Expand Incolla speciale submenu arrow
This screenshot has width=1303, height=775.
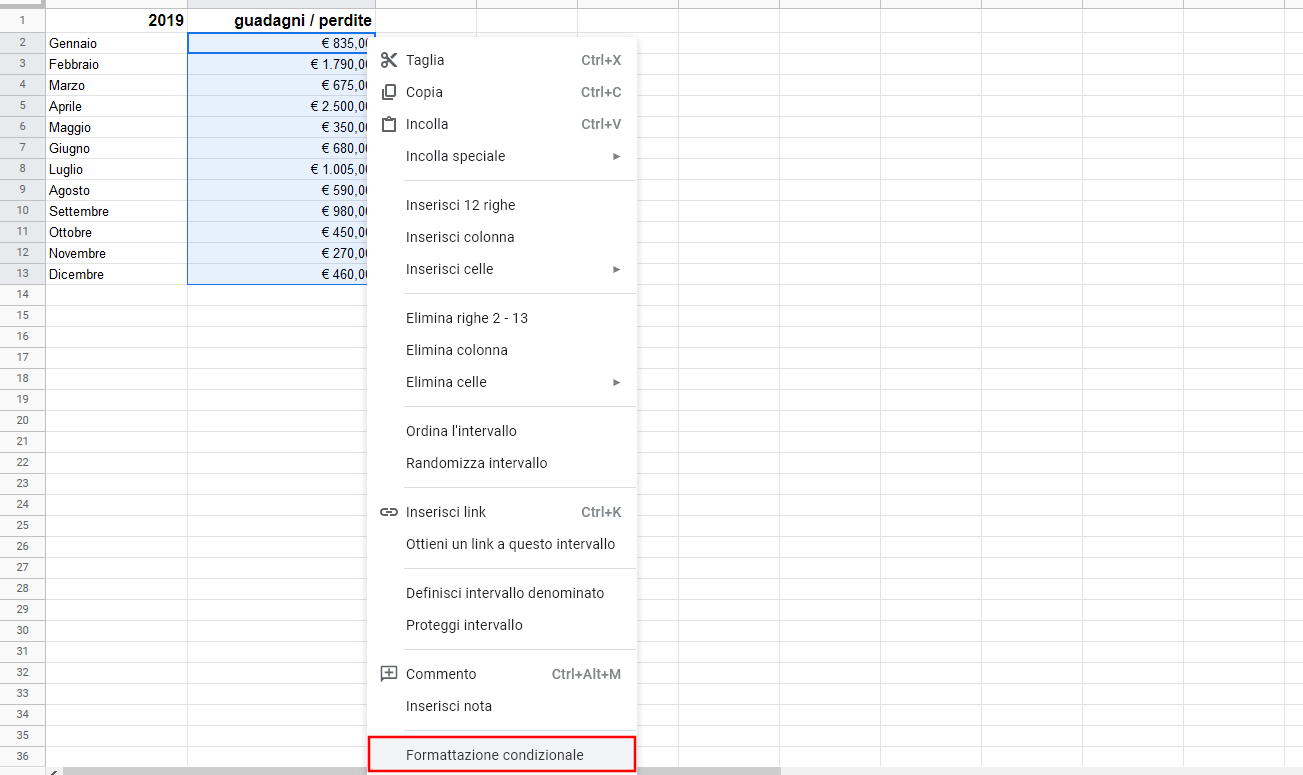click(617, 156)
